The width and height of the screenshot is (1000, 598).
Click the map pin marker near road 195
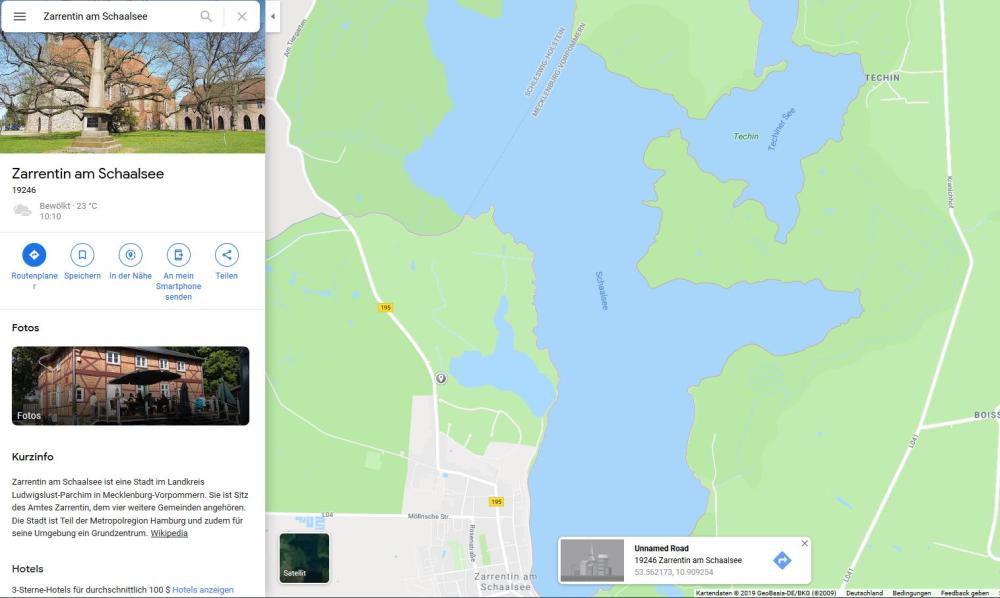point(441,378)
